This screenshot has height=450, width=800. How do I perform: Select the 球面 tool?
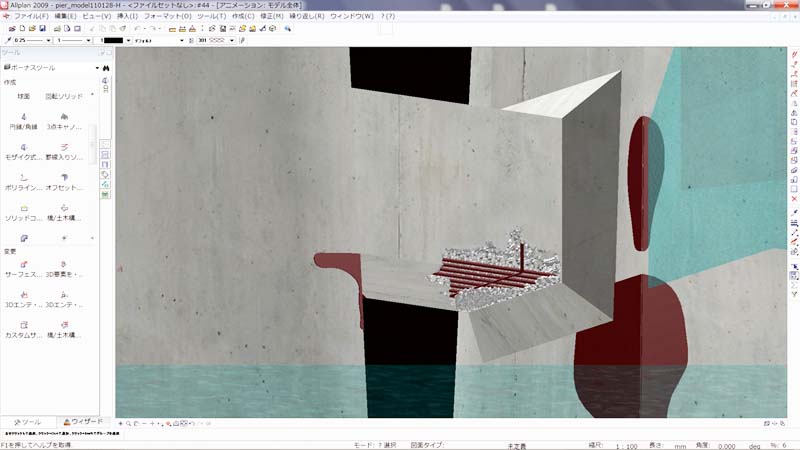pyautogui.click(x=23, y=96)
